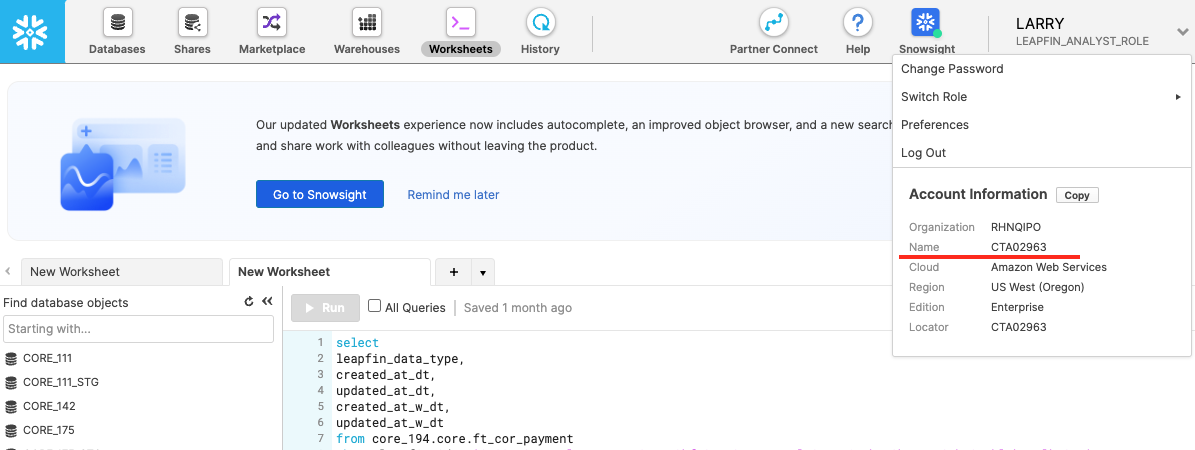Image resolution: width=1195 pixels, height=450 pixels.
Task: Expand the Switch Role submenu
Action: (1040, 97)
